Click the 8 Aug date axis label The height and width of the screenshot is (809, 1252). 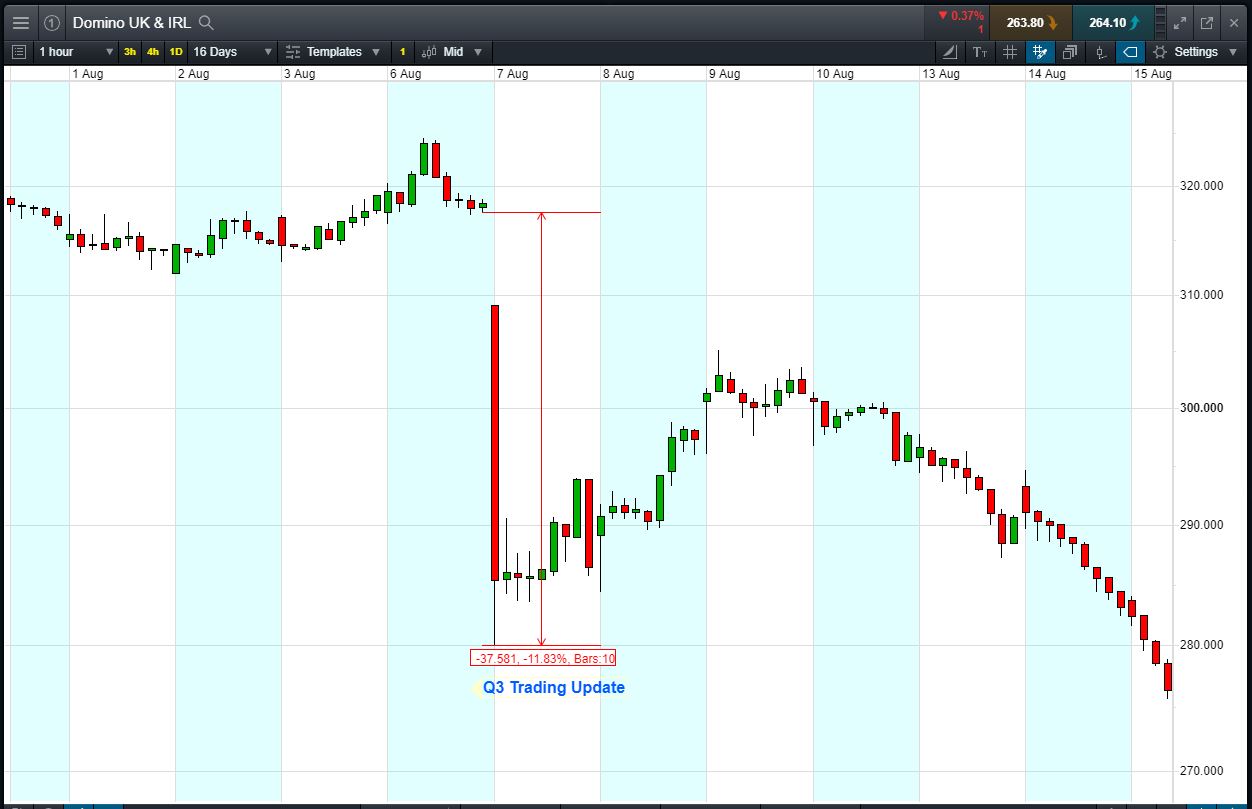[x=618, y=74]
